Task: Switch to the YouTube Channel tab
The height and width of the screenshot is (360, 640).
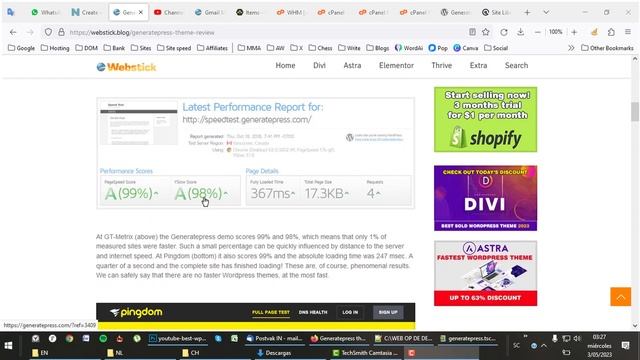Action: 169,12
